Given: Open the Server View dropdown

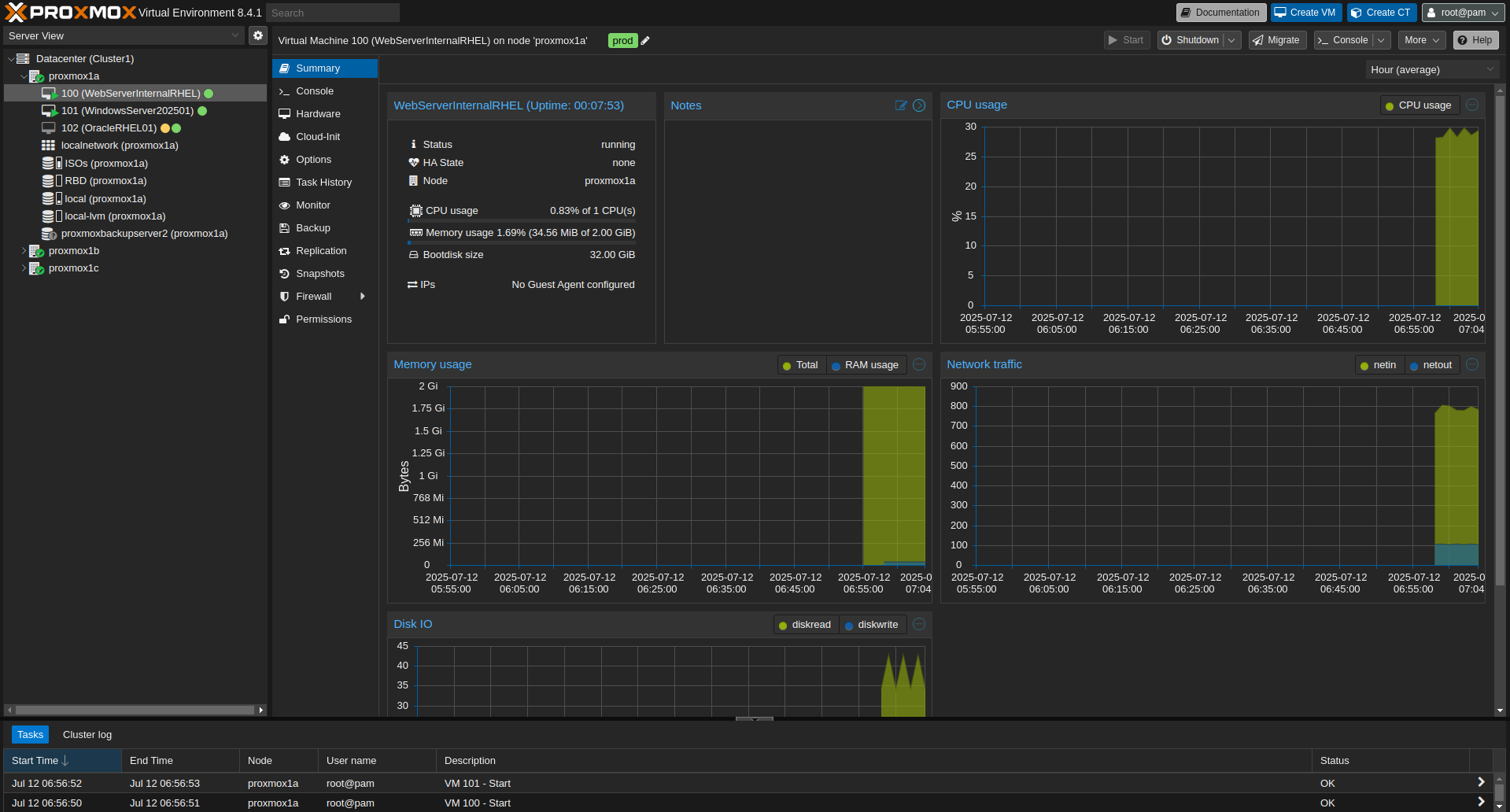Looking at the screenshot, I should pyautogui.click(x=124, y=35).
